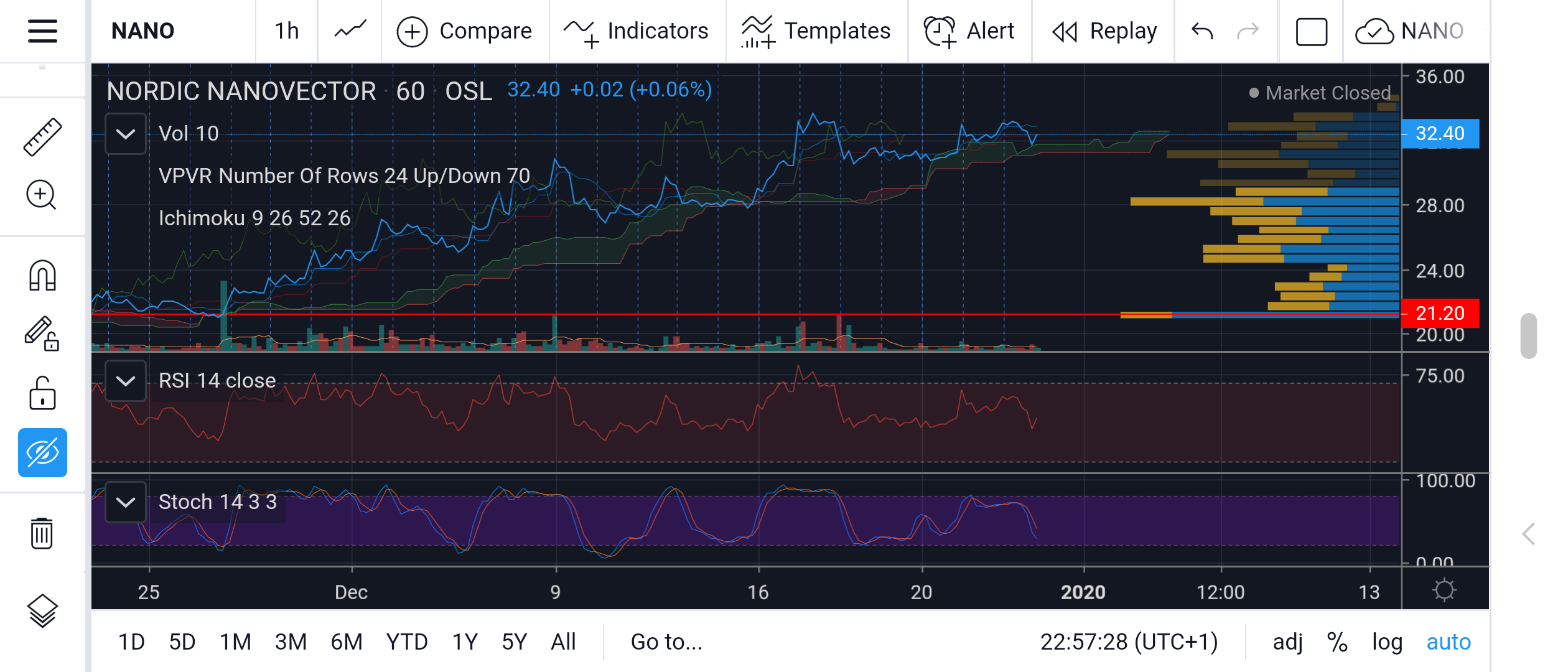Image resolution: width=1568 pixels, height=672 pixels.
Task: Collapse the RSI 14 close legend
Action: 126,381
